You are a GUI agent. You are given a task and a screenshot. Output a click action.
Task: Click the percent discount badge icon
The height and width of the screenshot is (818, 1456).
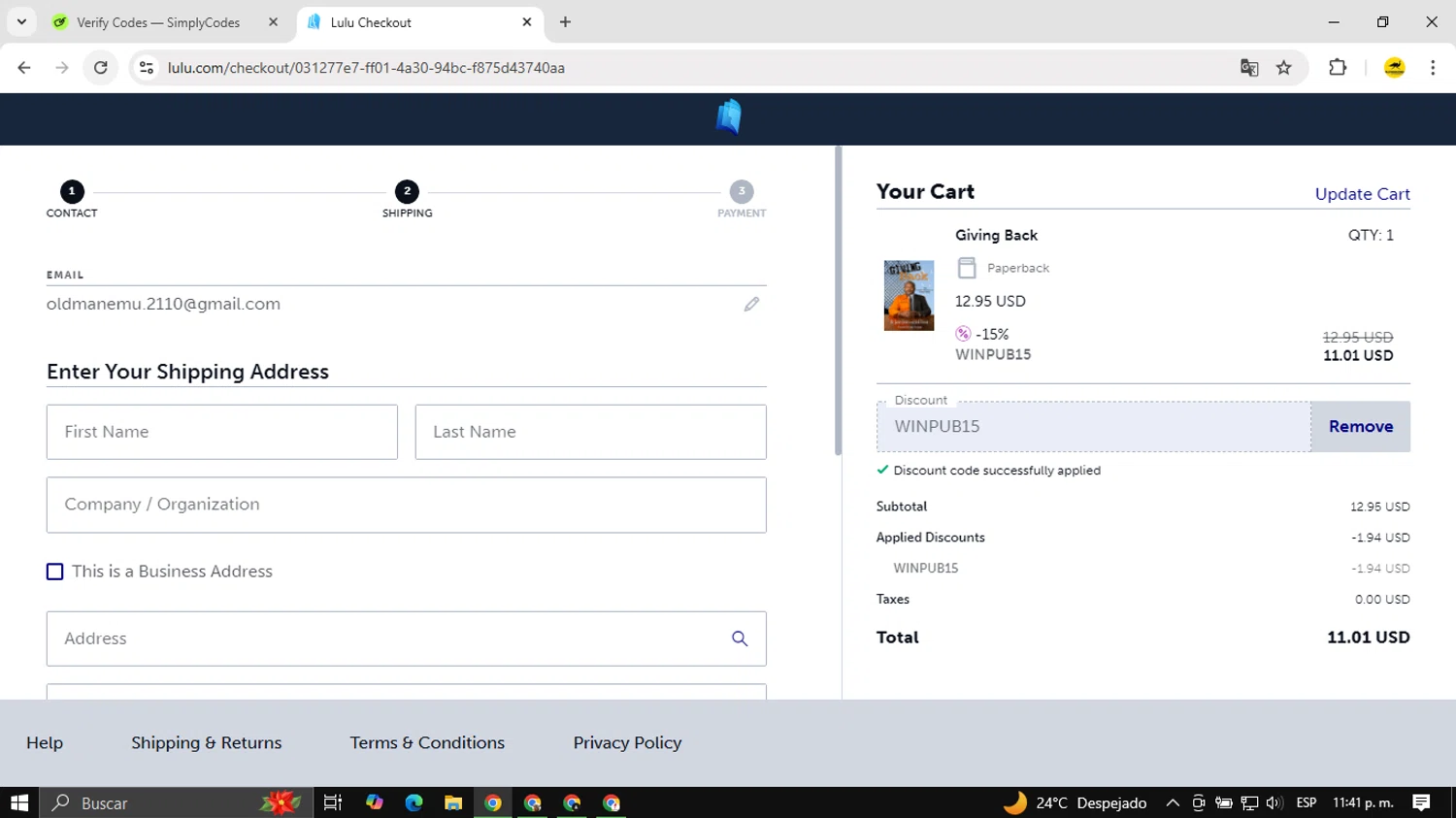(x=963, y=334)
